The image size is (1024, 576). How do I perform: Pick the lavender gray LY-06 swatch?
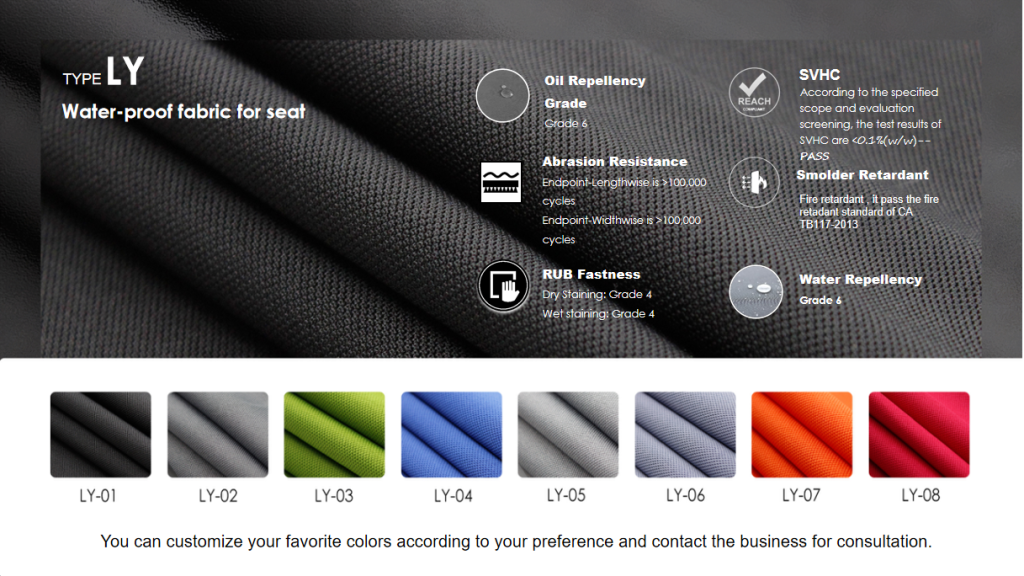tap(685, 434)
